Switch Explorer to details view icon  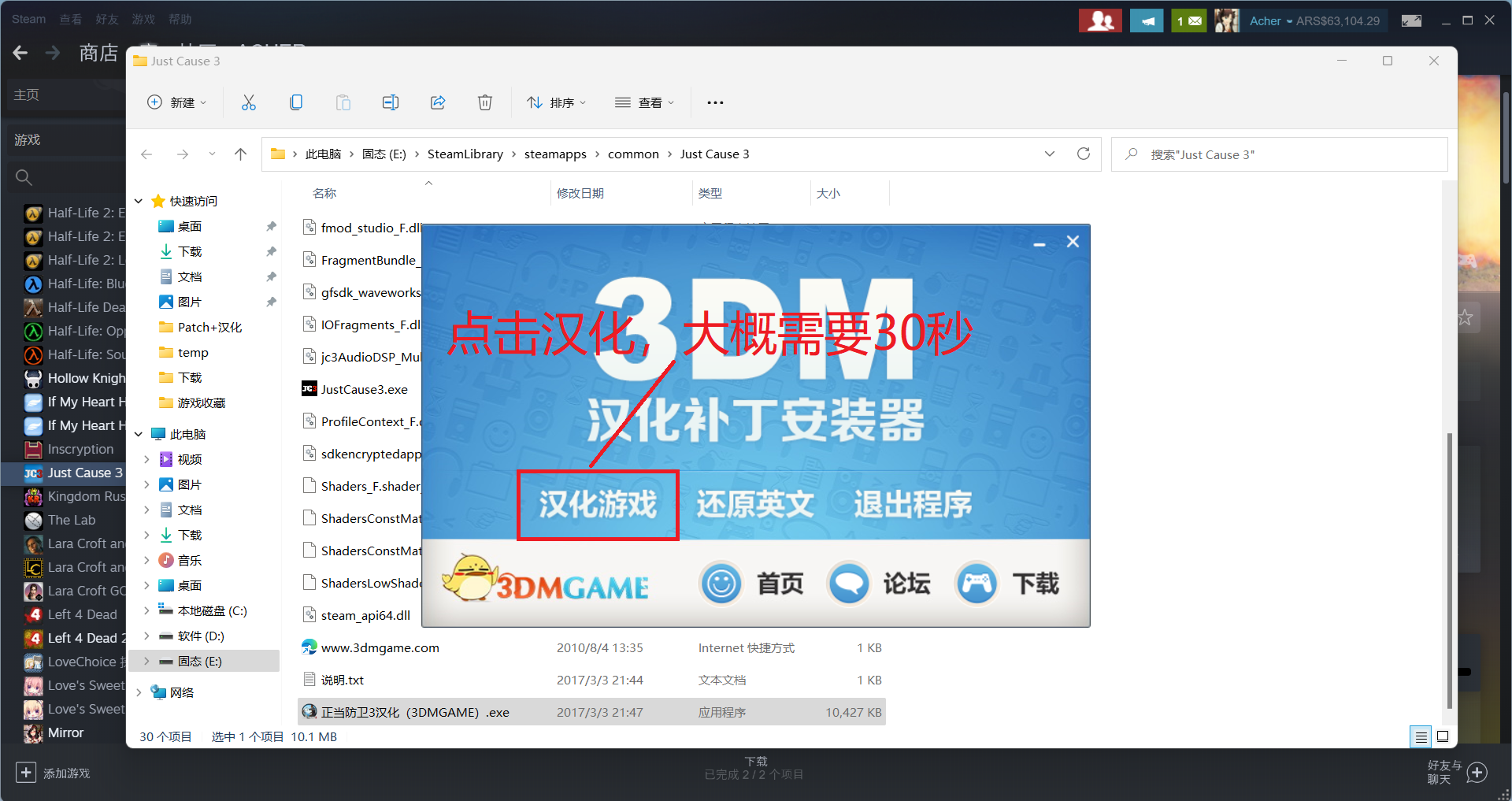[1421, 736]
